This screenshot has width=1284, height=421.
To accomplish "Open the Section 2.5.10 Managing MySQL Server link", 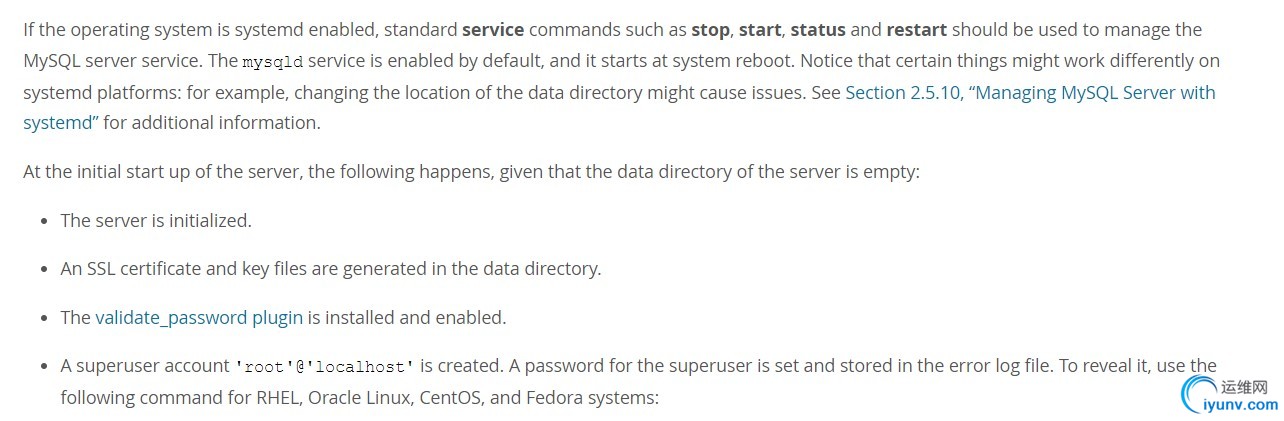I will [x=1030, y=92].
